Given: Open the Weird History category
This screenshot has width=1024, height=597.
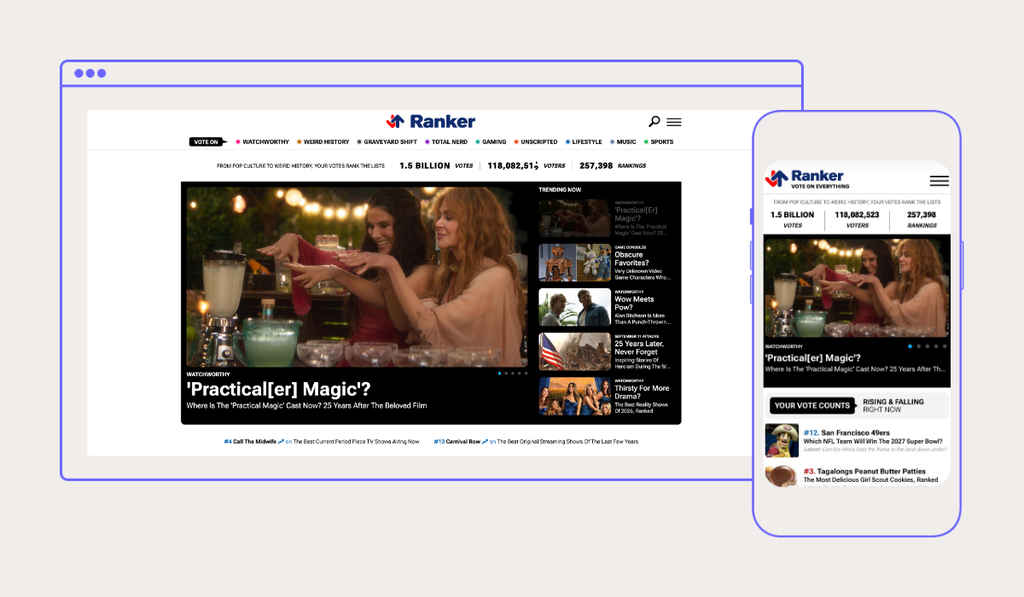Looking at the screenshot, I should 323,142.
